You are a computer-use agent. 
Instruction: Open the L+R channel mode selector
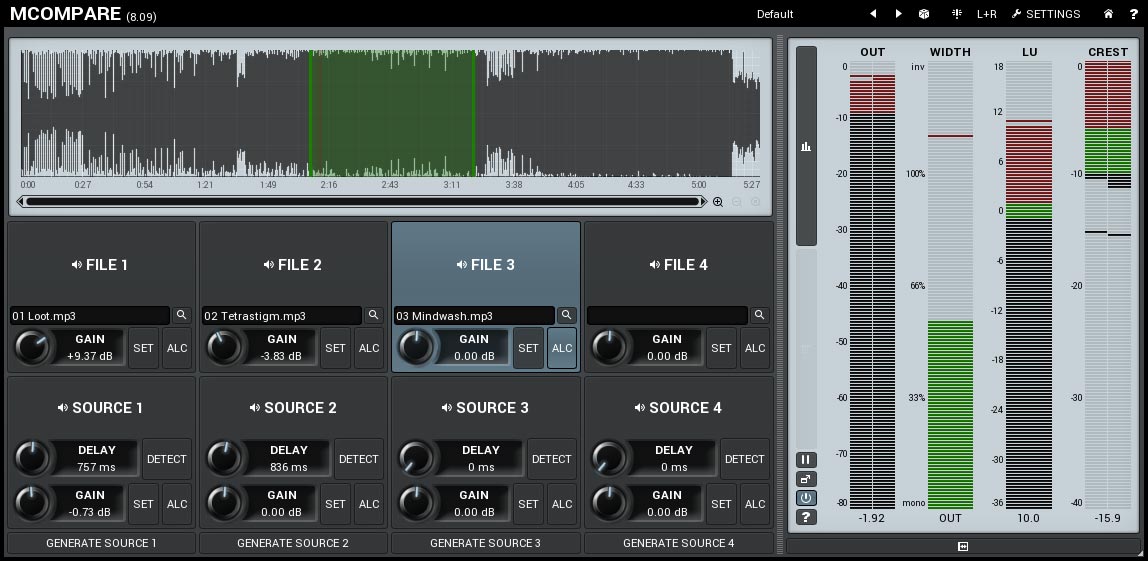[x=986, y=14]
